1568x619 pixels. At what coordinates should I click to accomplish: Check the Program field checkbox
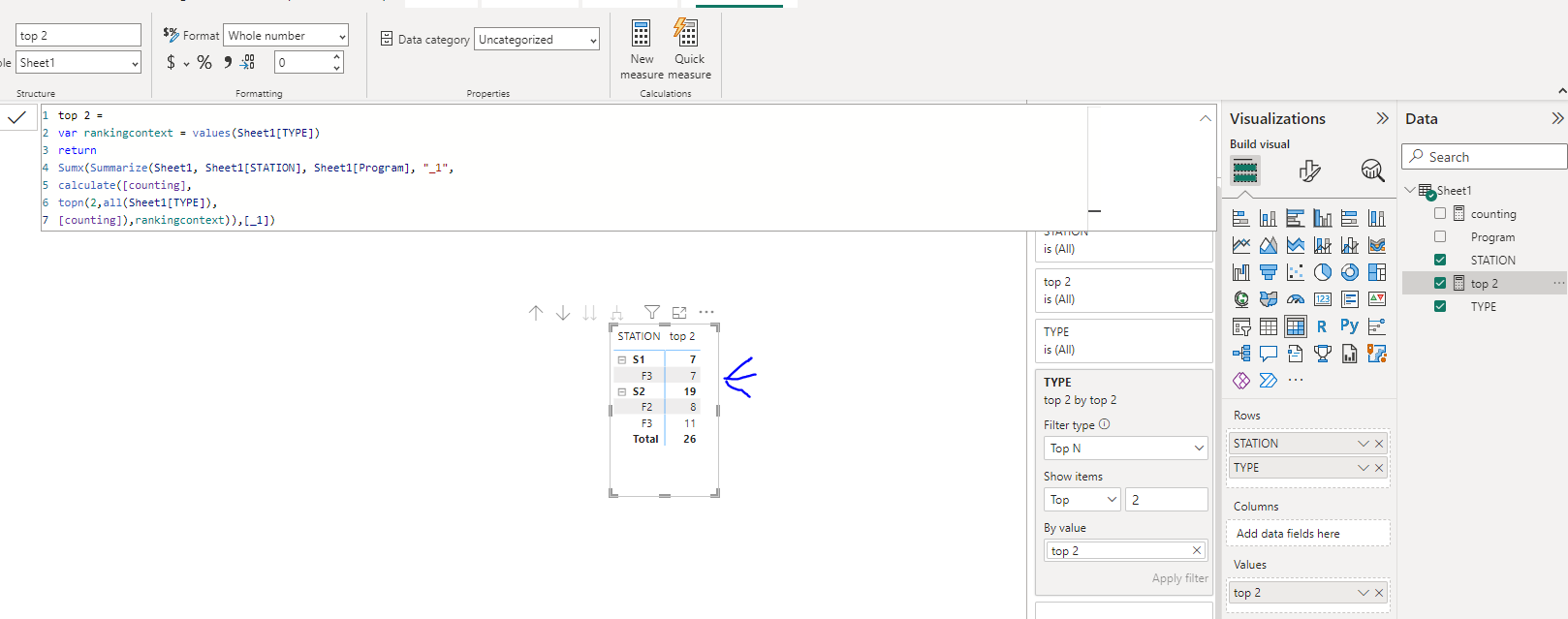(1440, 236)
